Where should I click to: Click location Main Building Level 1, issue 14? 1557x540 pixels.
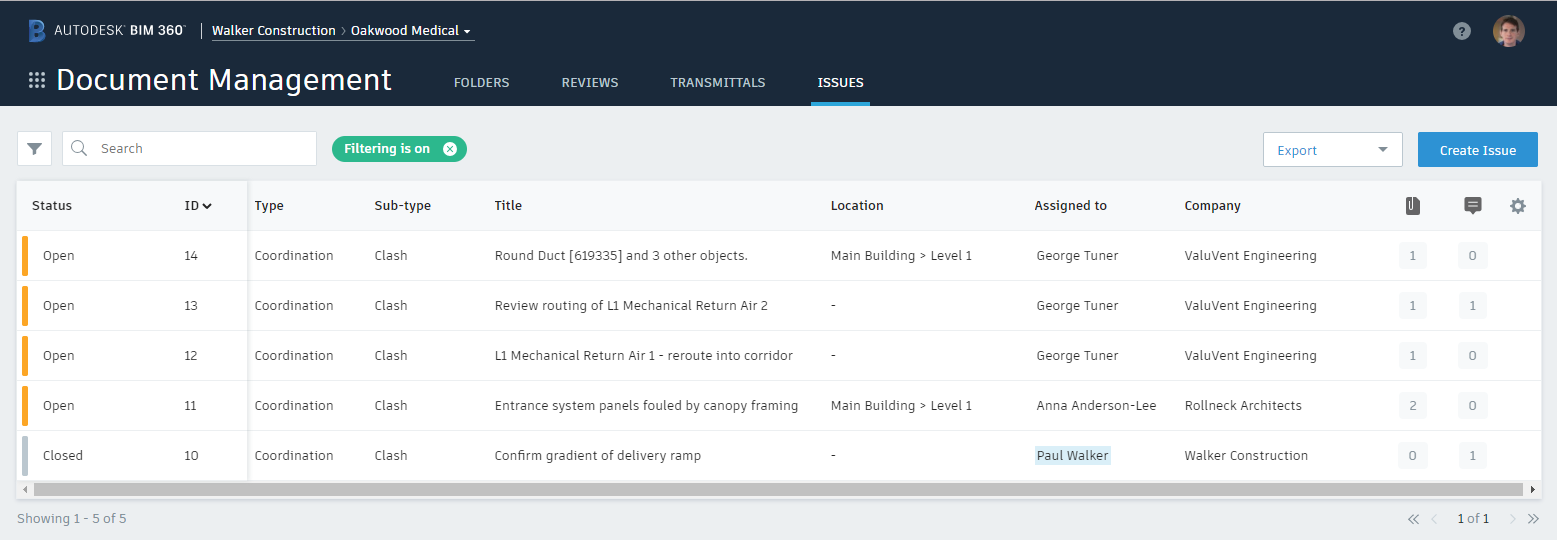click(901, 256)
